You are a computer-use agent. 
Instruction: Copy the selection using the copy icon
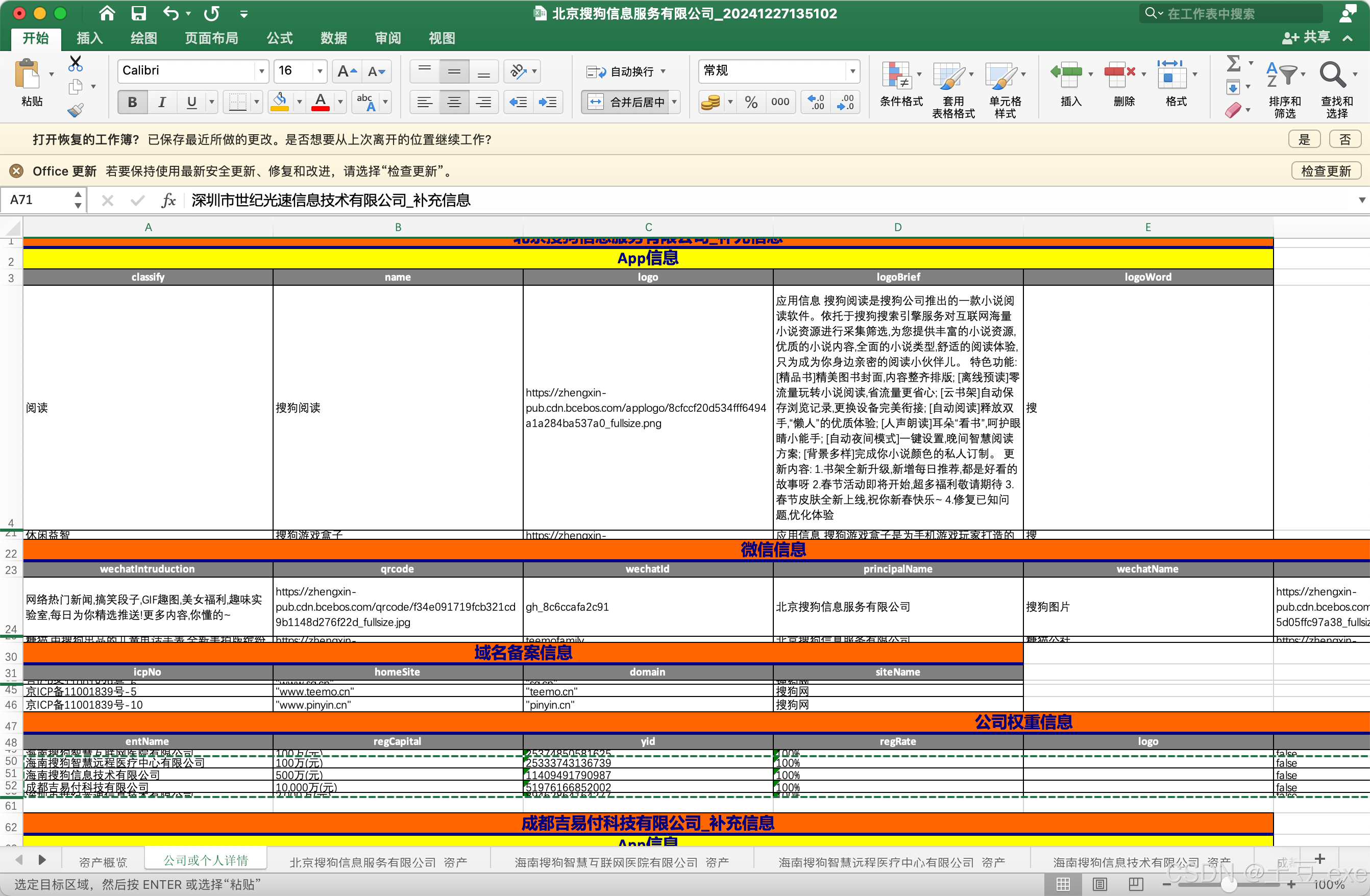(x=76, y=87)
